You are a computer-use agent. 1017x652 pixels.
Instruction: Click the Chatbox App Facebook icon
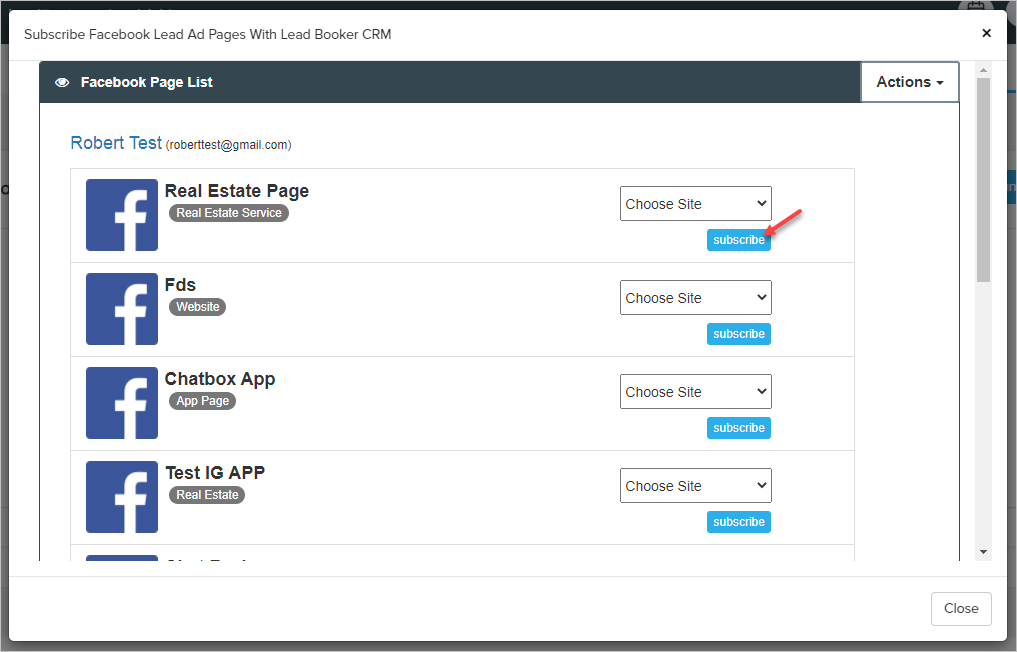[122, 403]
